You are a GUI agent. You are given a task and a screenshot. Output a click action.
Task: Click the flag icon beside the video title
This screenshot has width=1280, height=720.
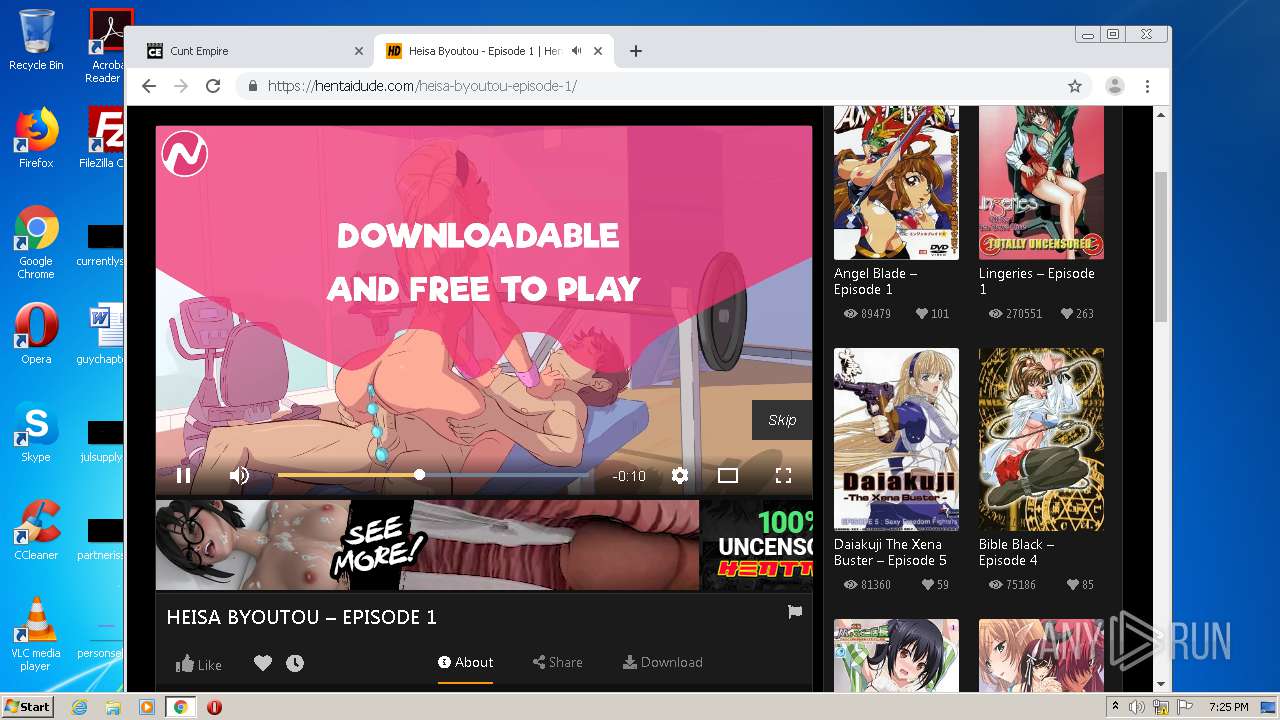795,612
